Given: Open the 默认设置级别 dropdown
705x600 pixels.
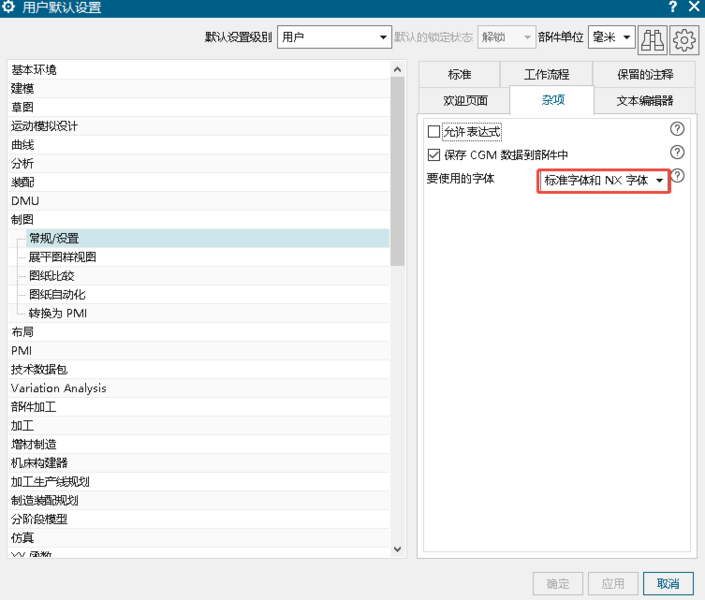Looking at the screenshot, I should 334,37.
